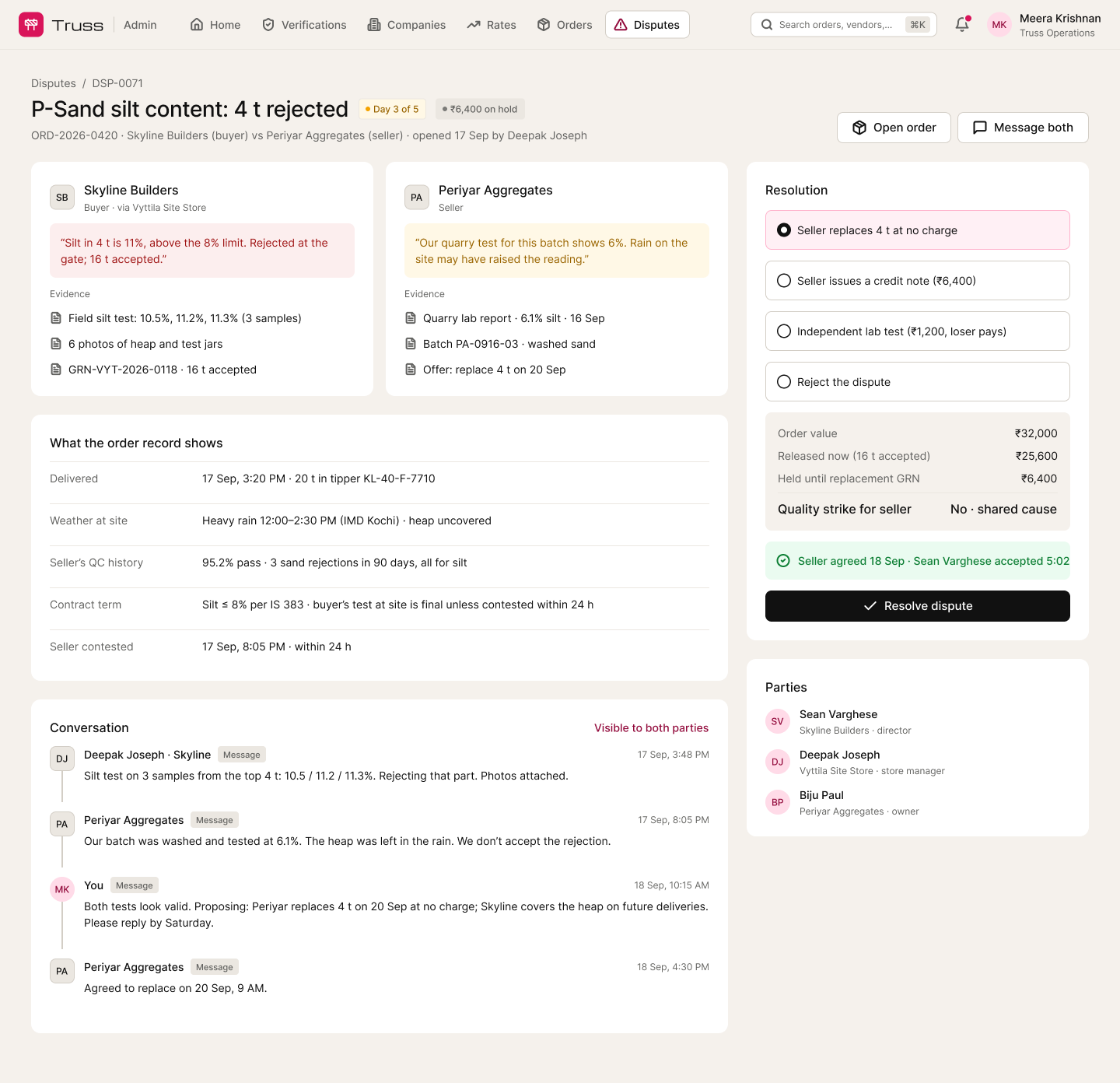Open the notifications bell
Image resolution: width=1120 pixels, height=1083 pixels.
(962, 24)
